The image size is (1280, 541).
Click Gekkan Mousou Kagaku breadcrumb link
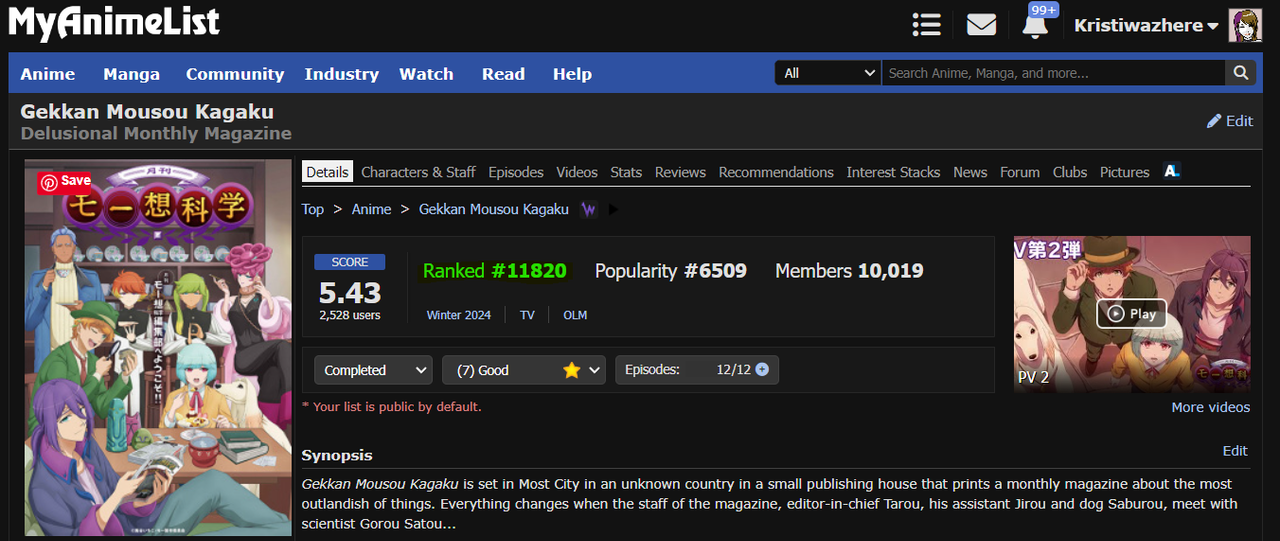click(494, 209)
